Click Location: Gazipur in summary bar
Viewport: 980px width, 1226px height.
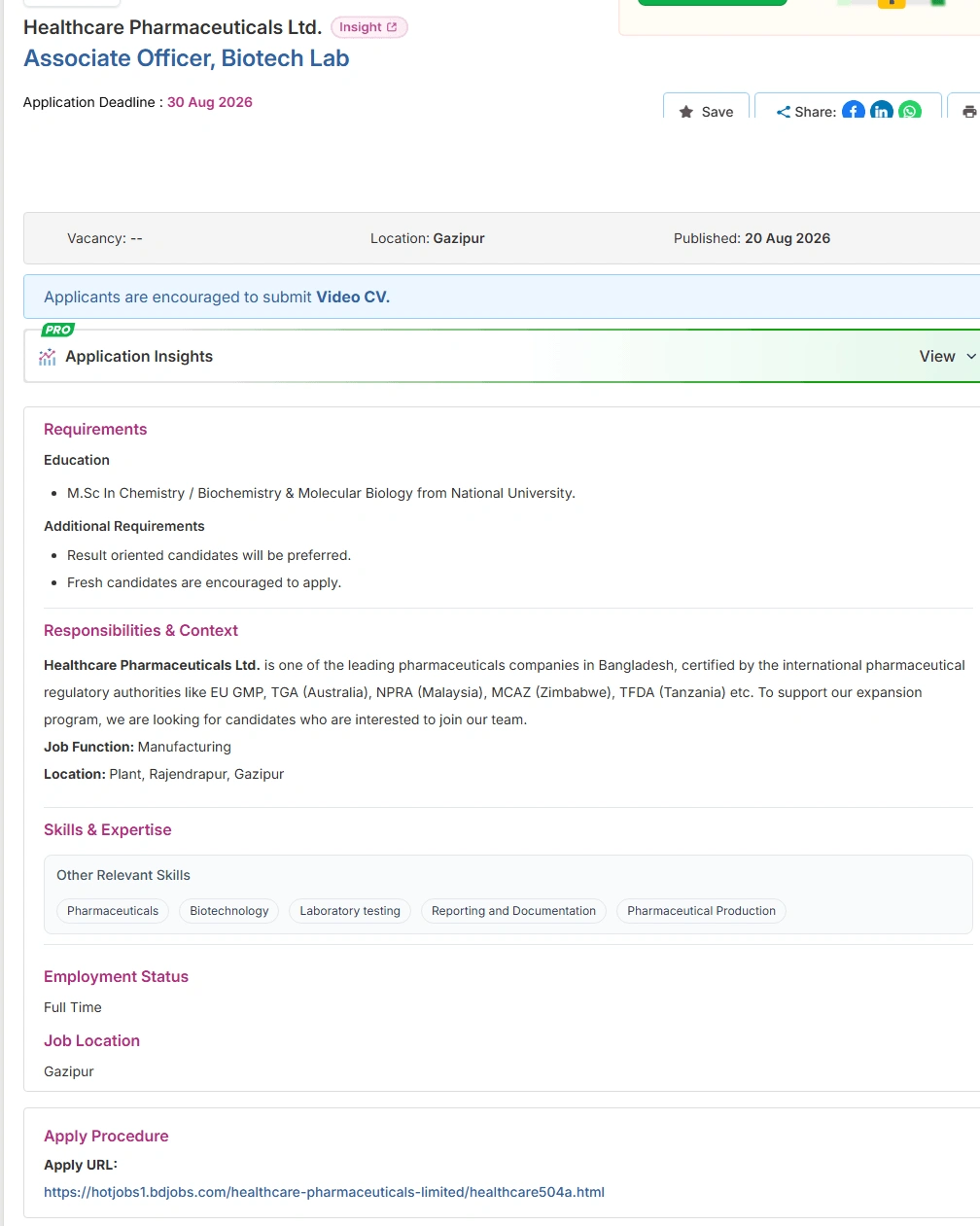[x=427, y=238]
